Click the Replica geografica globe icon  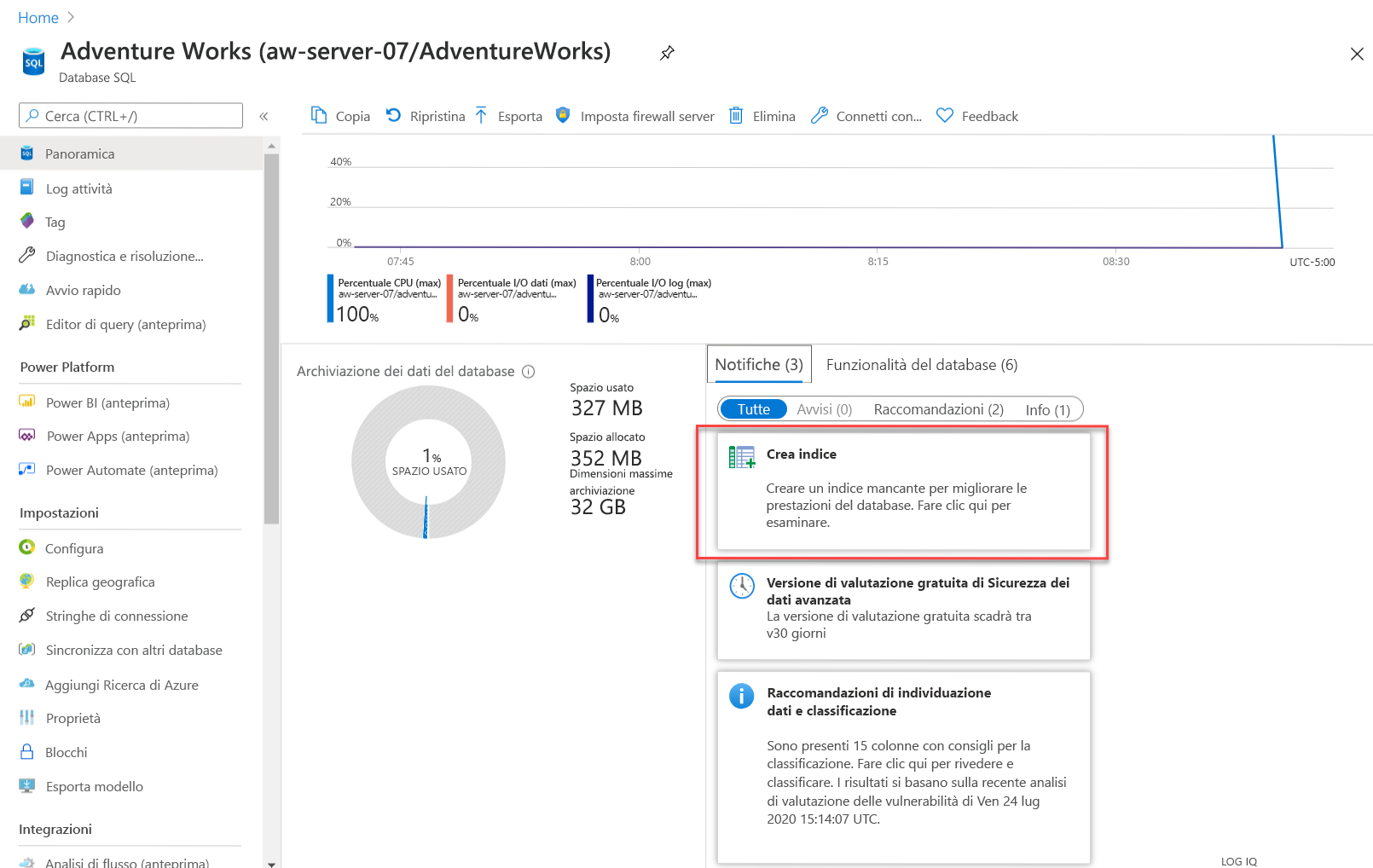(27, 581)
